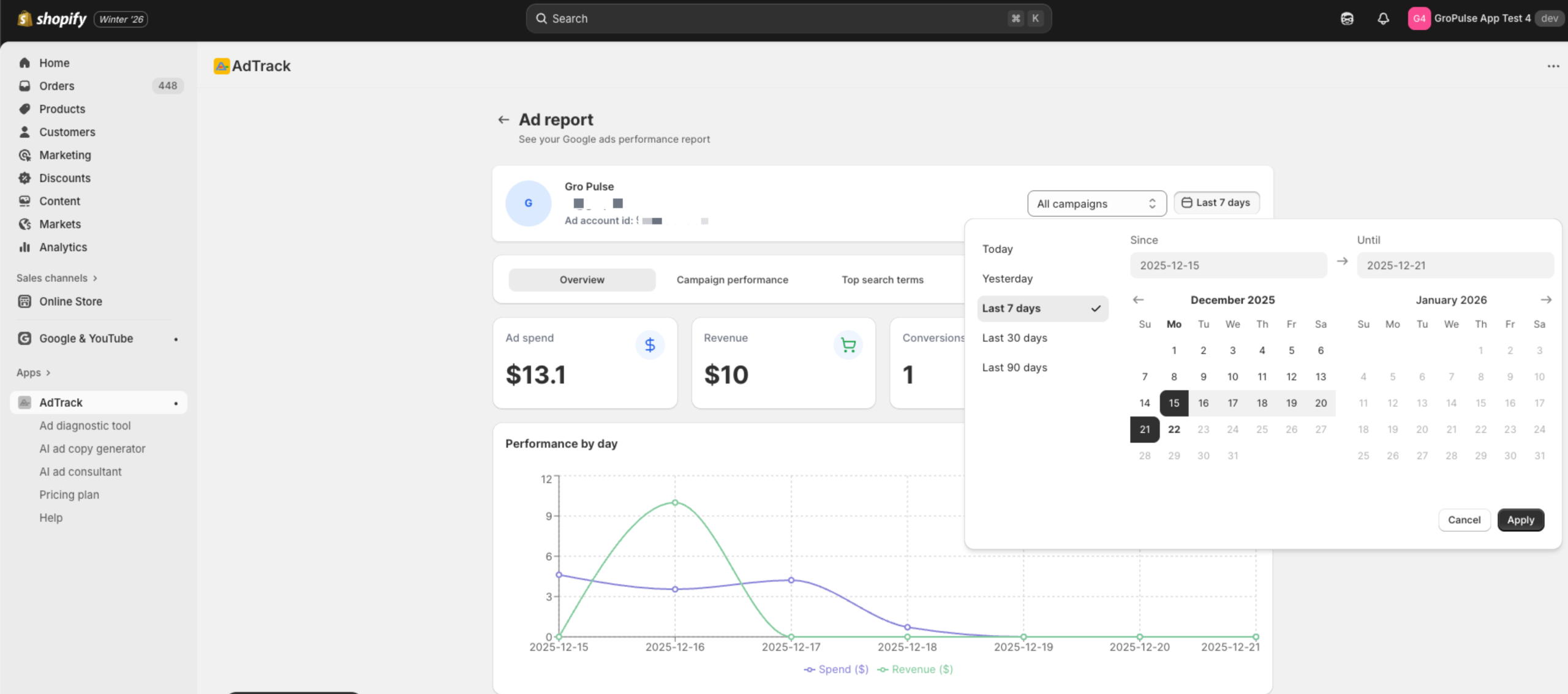Click the back arrow beside Ad report
The image size is (1568, 694).
coord(503,119)
